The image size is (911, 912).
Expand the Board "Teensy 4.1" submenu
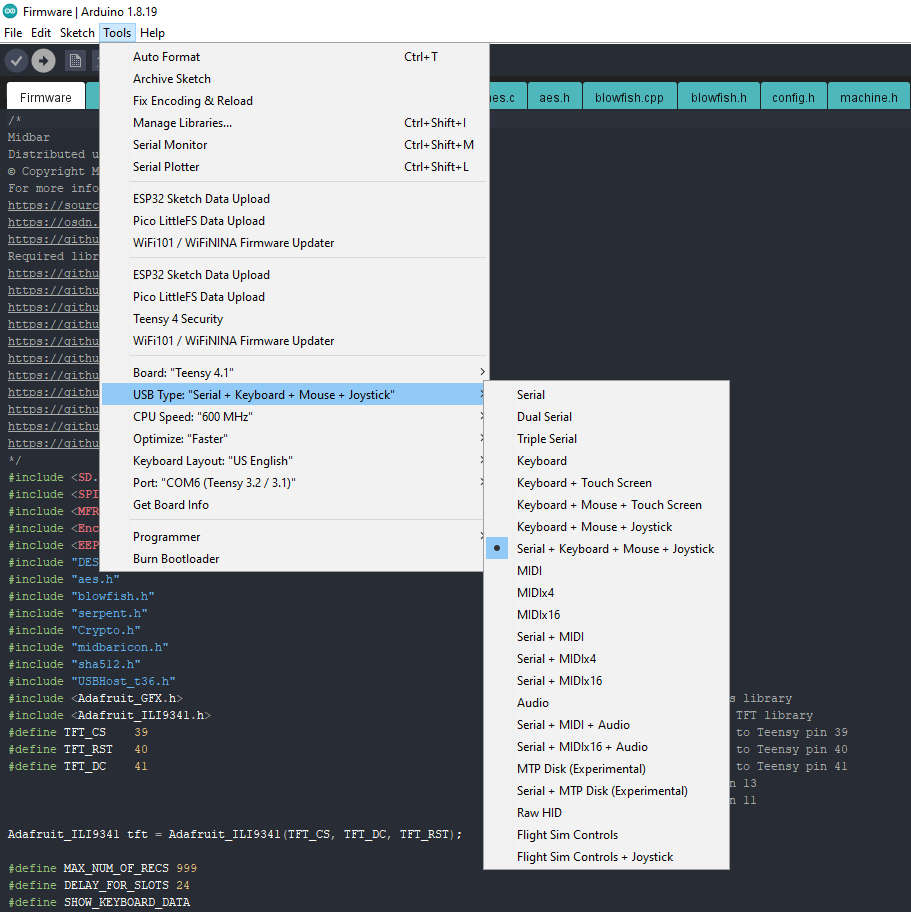click(x=294, y=373)
